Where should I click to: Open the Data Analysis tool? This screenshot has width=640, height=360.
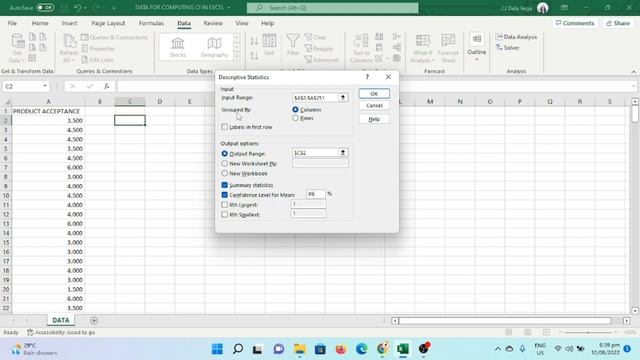516,37
